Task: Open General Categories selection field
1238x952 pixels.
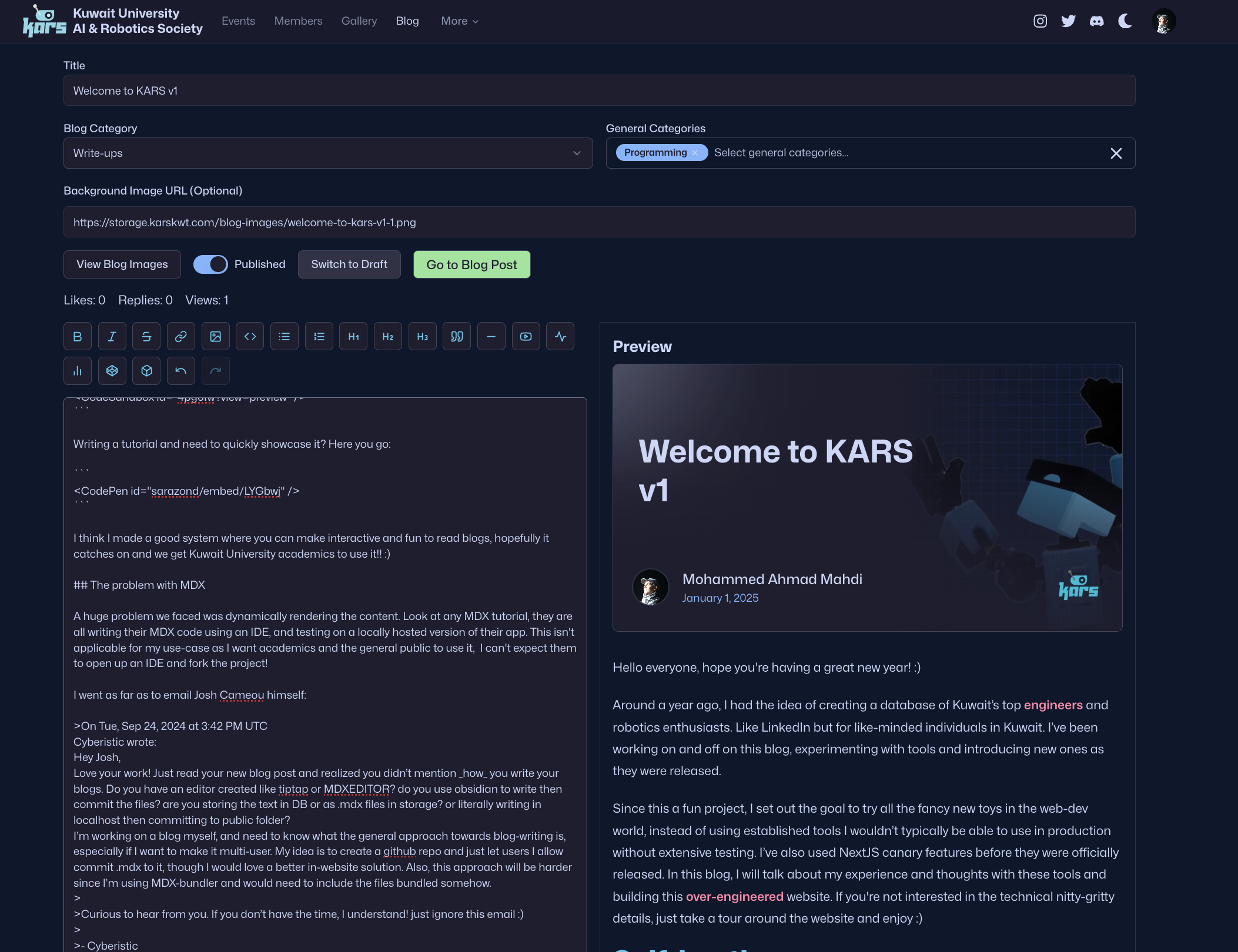Action: coord(870,153)
